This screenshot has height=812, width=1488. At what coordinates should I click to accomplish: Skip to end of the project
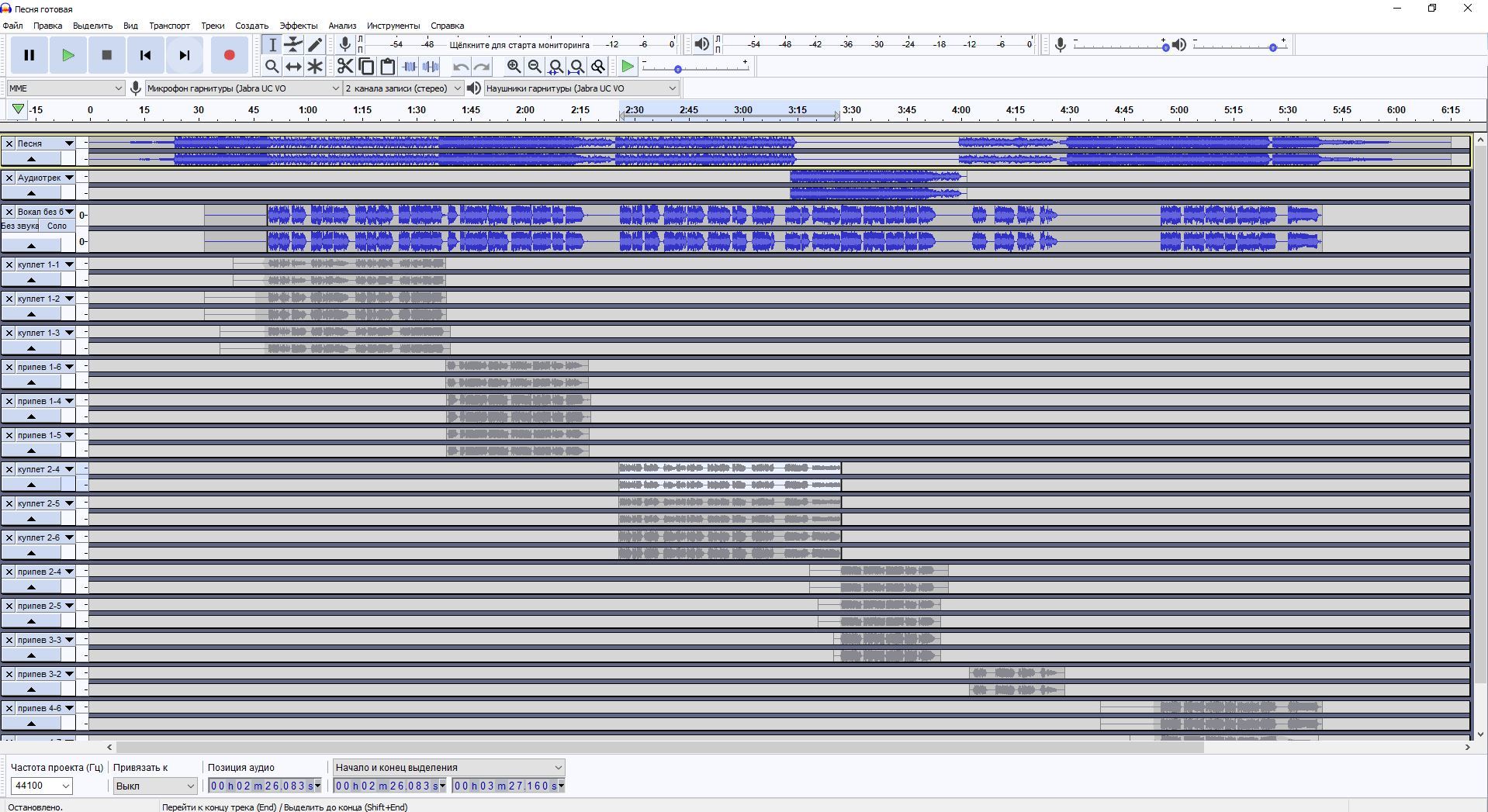click(184, 55)
